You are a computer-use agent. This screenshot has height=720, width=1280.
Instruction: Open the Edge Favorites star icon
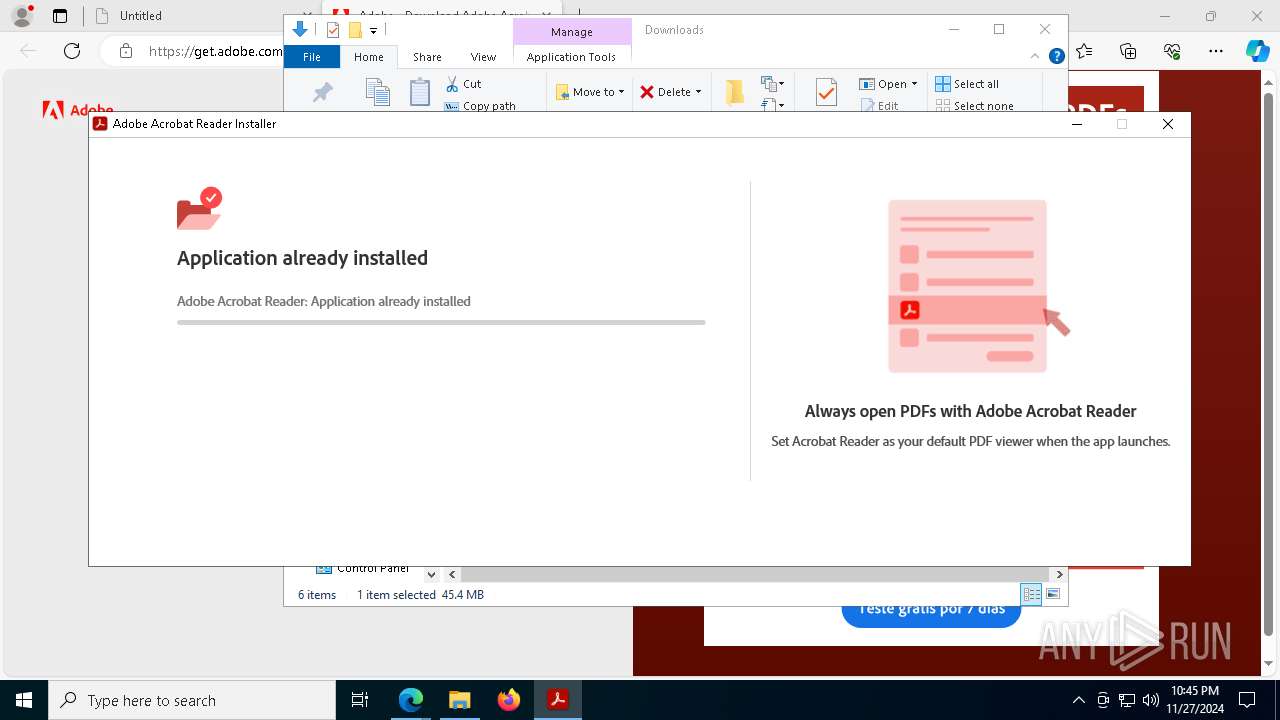tap(1084, 51)
